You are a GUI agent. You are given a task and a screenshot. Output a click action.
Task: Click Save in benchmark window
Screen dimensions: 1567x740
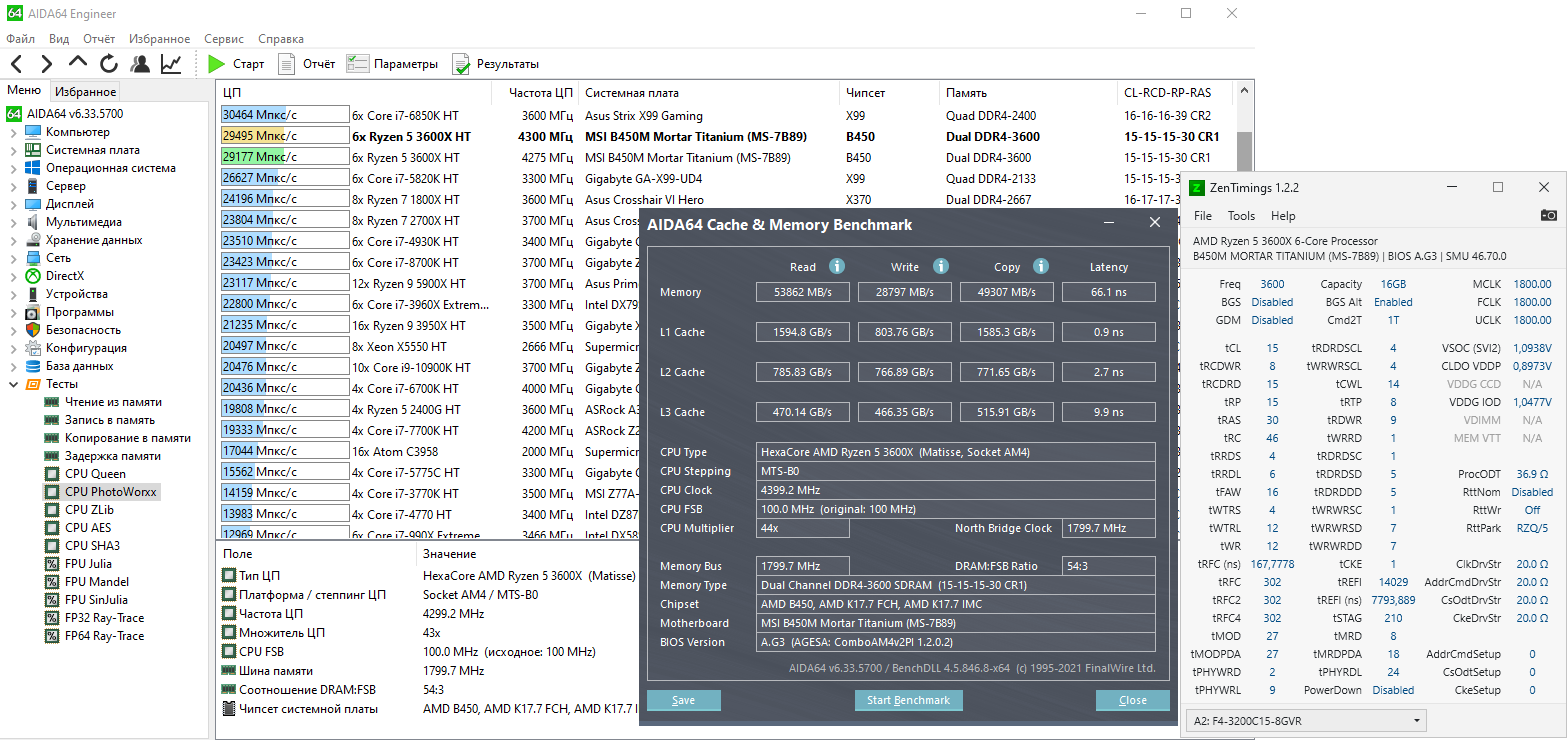pos(684,700)
